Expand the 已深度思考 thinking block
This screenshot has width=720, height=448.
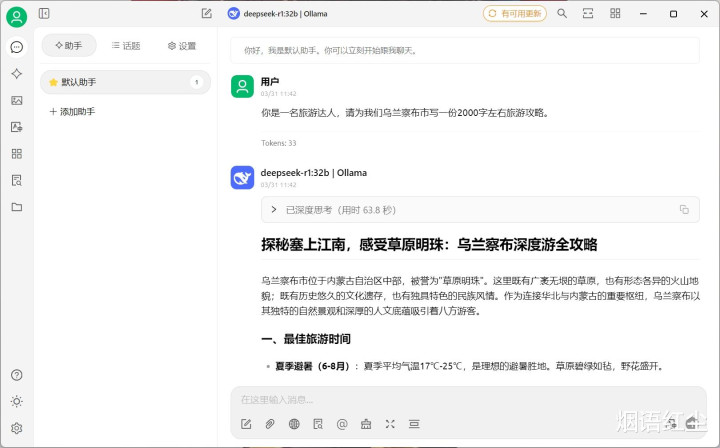[480, 210]
